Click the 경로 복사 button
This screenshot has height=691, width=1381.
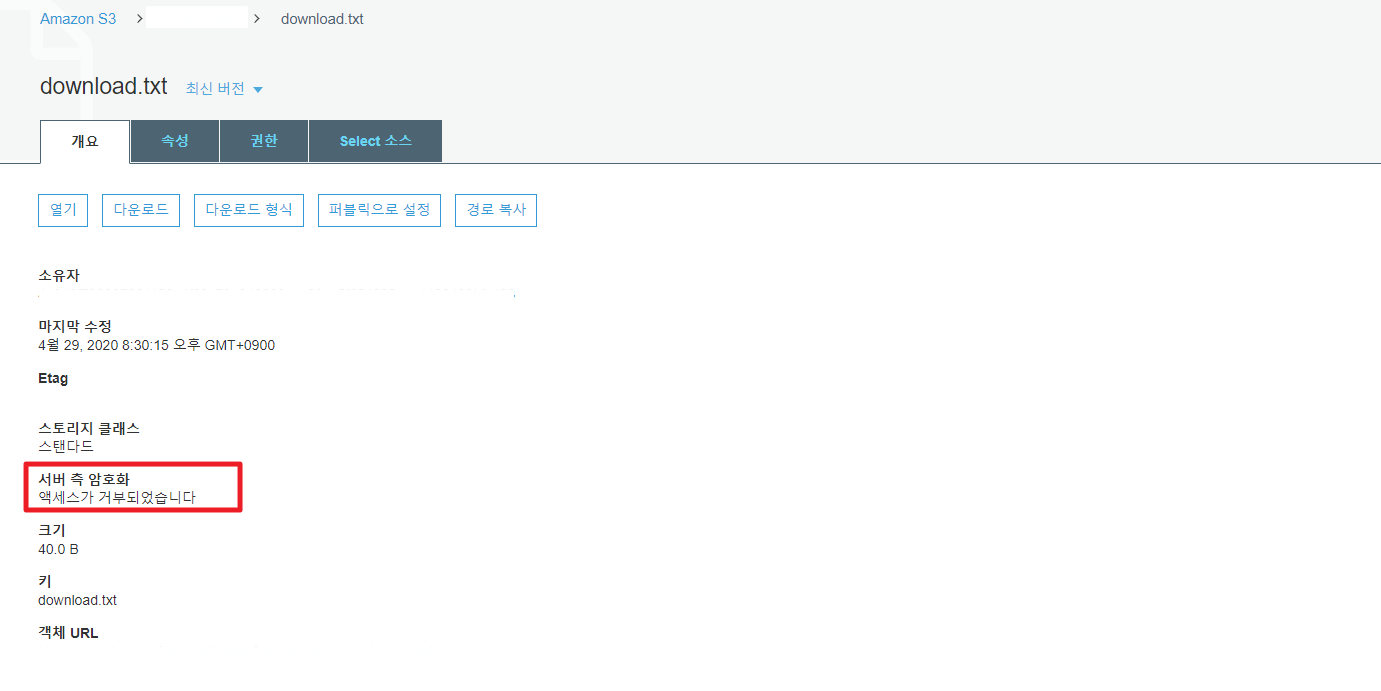click(496, 210)
